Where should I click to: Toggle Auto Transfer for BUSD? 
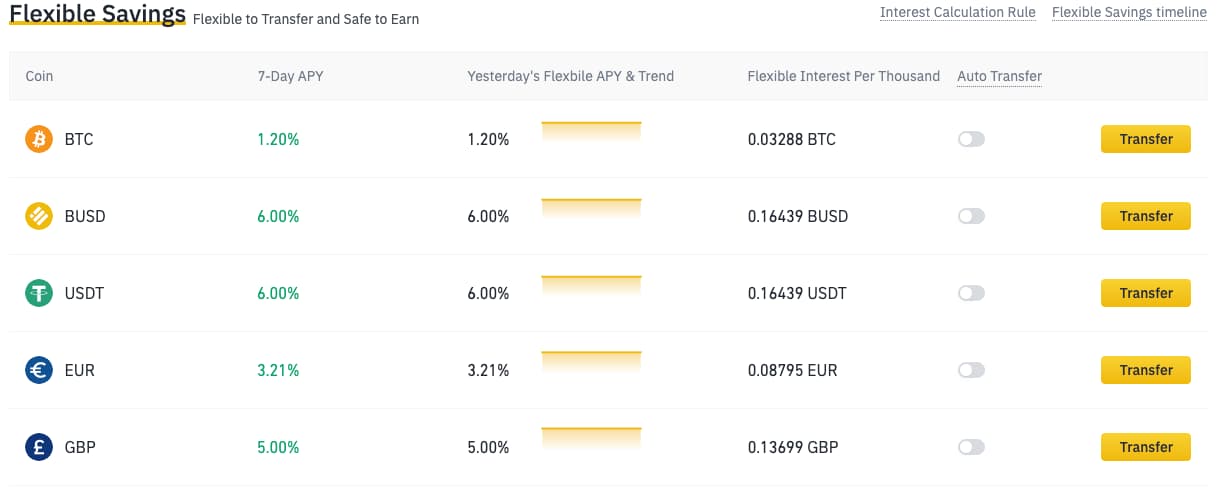click(x=971, y=216)
